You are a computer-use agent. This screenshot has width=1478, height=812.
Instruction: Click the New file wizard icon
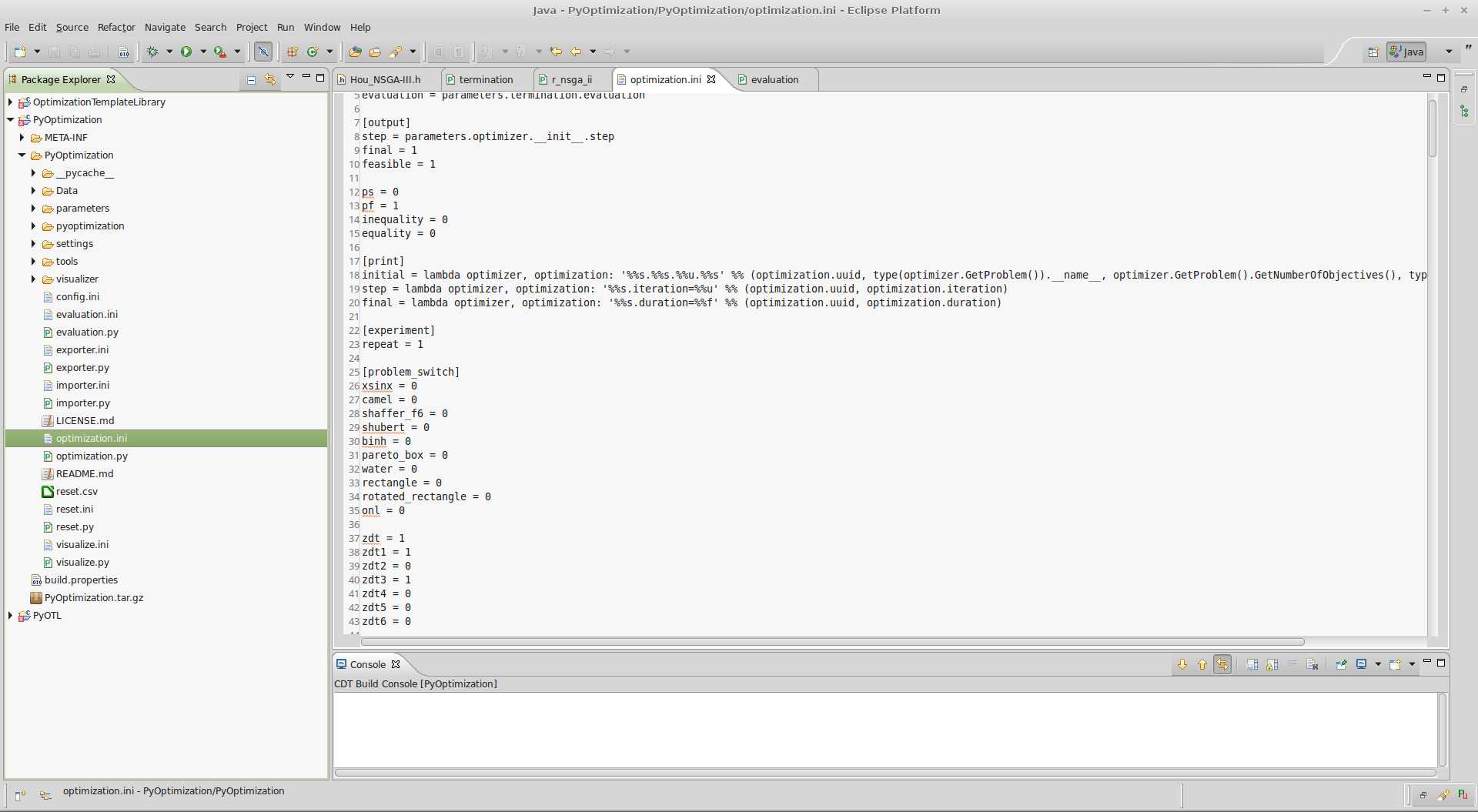tap(20, 52)
